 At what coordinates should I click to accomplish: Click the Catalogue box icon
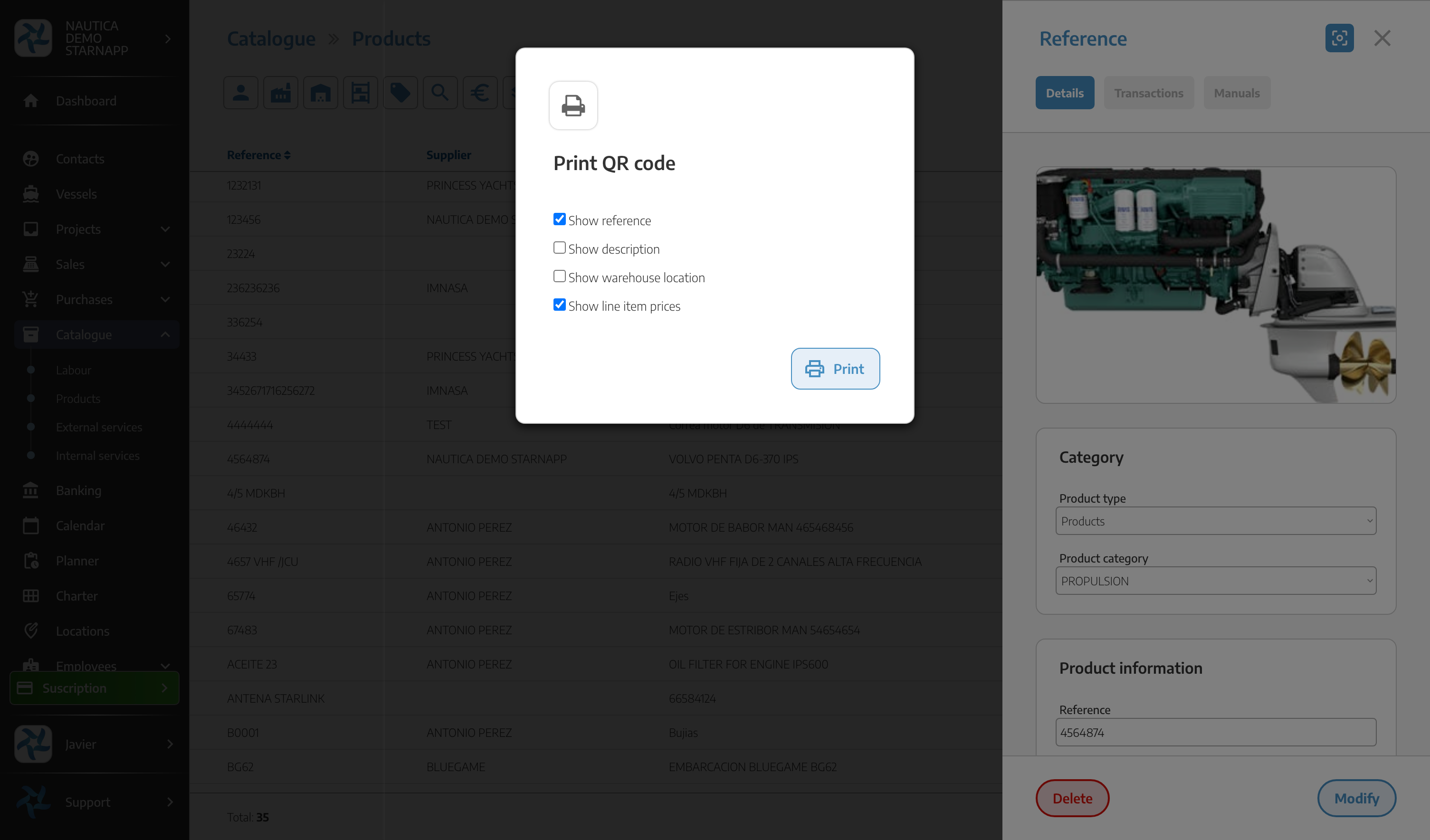pyautogui.click(x=30, y=334)
